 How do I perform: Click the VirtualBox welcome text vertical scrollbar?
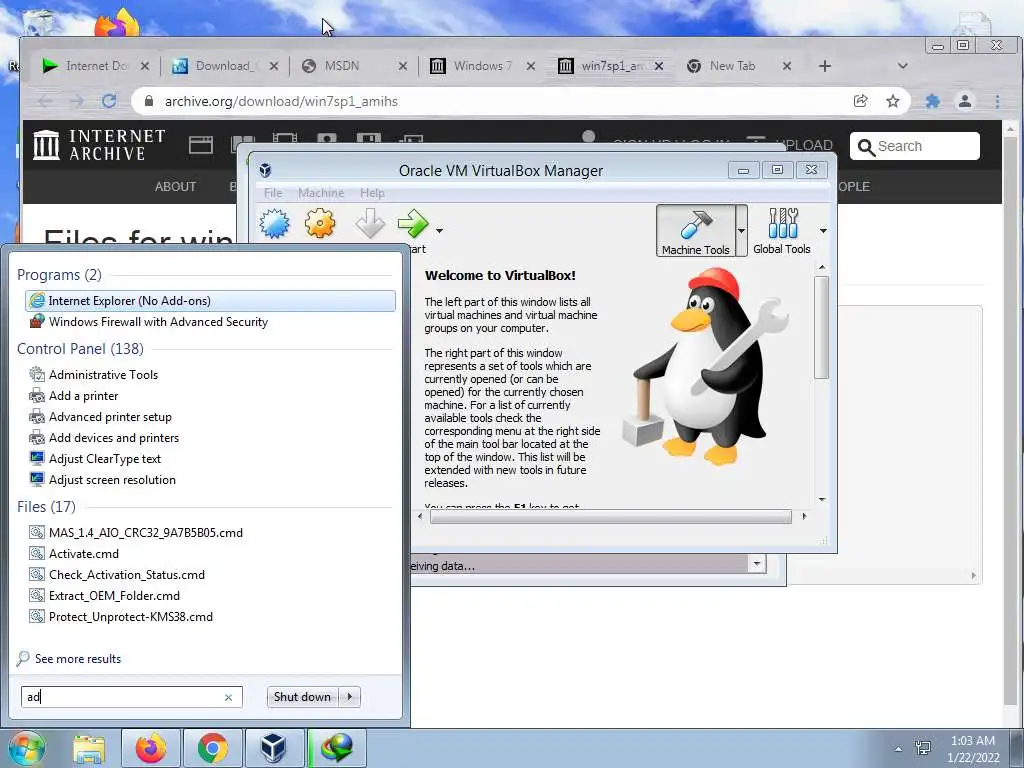pyautogui.click(x=822, y=327)
